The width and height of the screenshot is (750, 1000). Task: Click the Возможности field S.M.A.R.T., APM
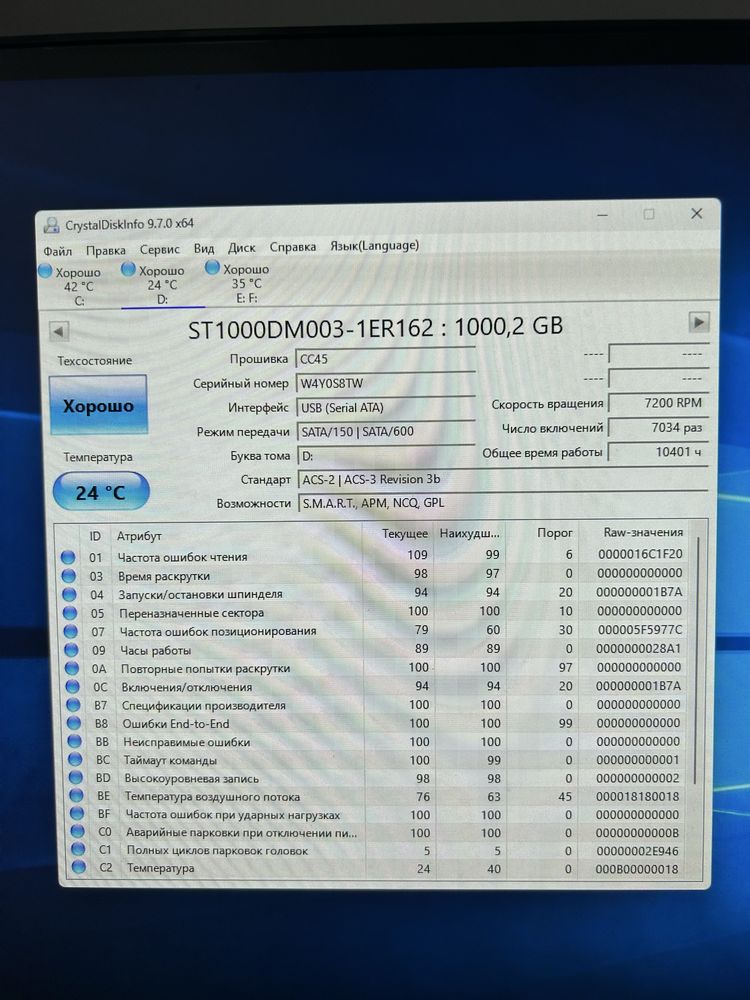click(x=503, y=503)
